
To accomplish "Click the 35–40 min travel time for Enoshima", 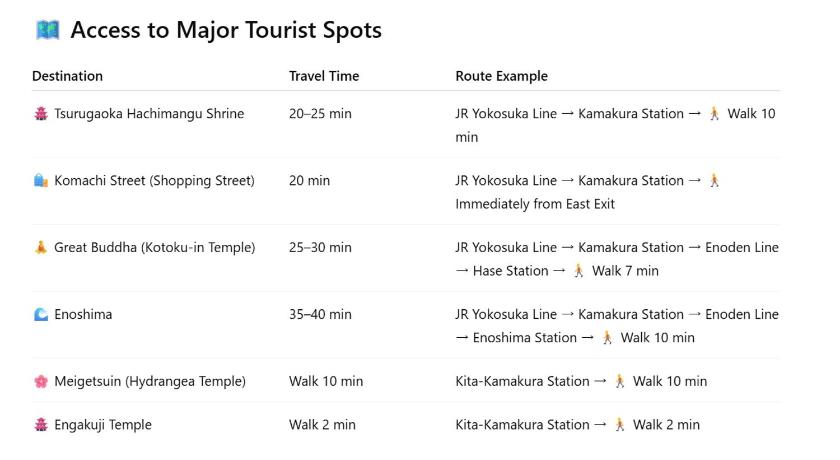I will (x=320, y=314).
